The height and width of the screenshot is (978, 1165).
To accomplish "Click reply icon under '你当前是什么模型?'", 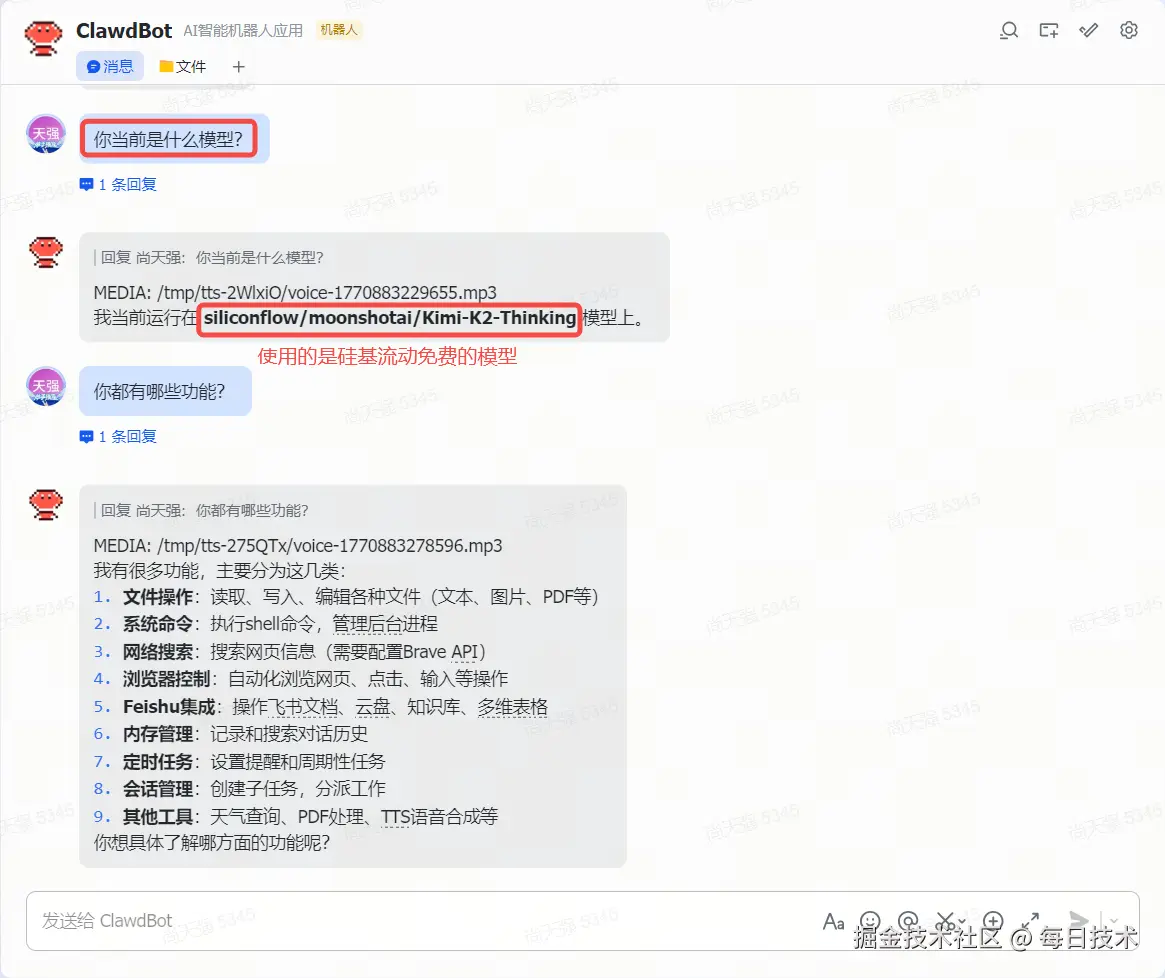I will [86, 184].
